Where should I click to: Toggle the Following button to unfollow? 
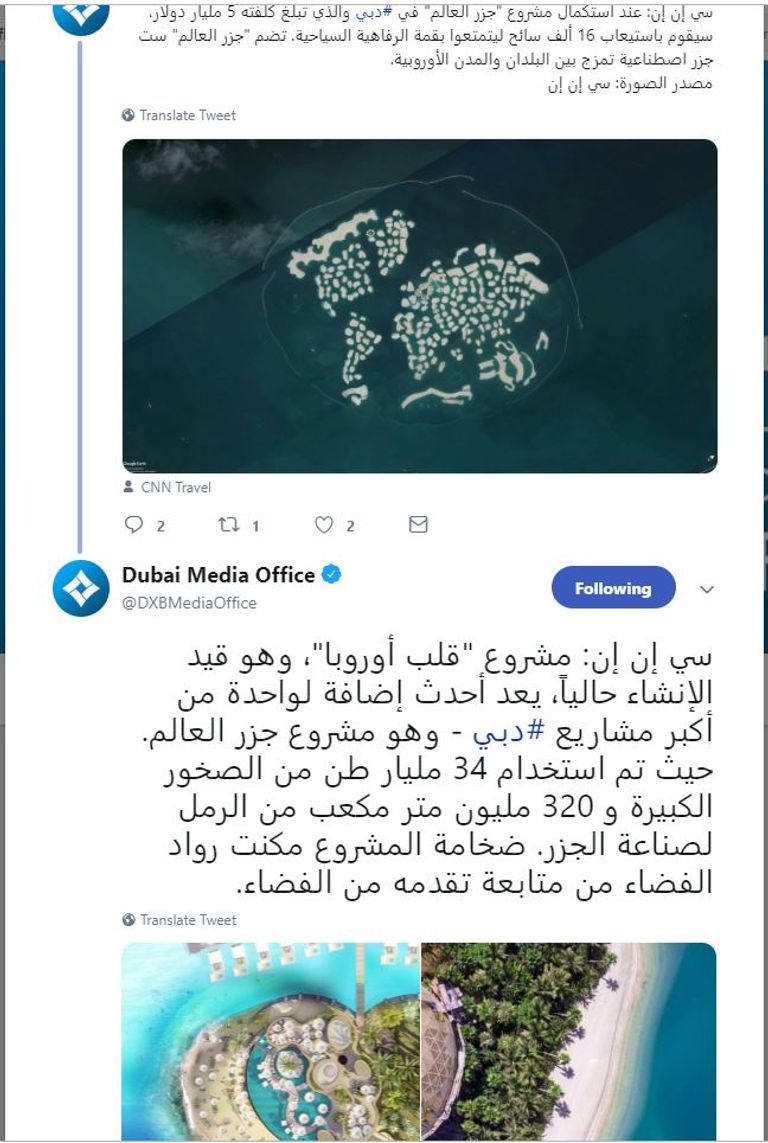(x=612, y=588)
